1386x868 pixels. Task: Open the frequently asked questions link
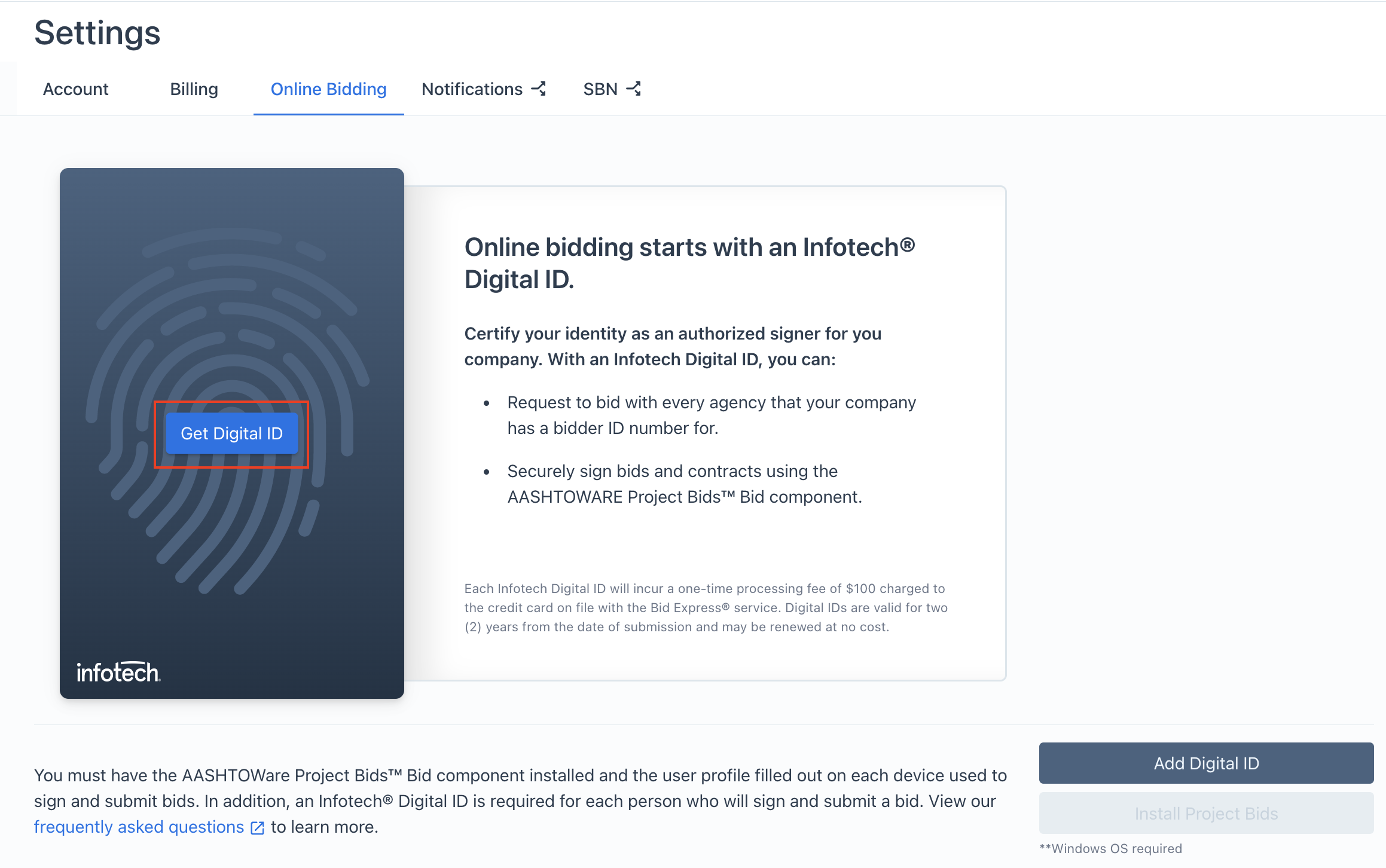pyautogui.click(x=139, y=827)
